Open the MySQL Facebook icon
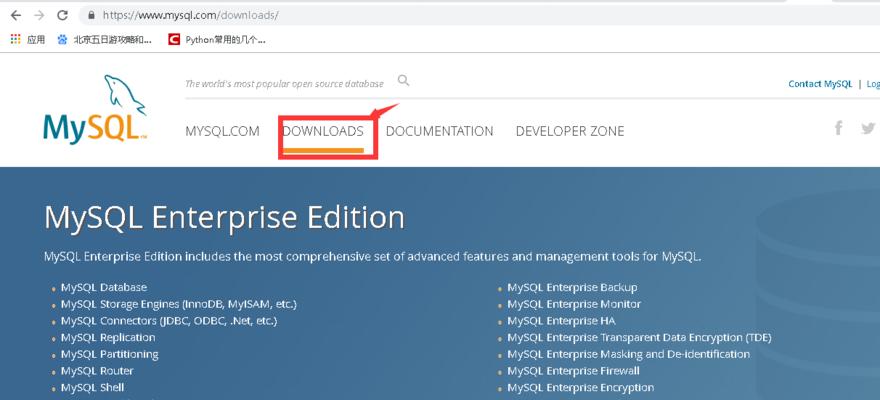This screenshot has width=880, height=400. 838,128
